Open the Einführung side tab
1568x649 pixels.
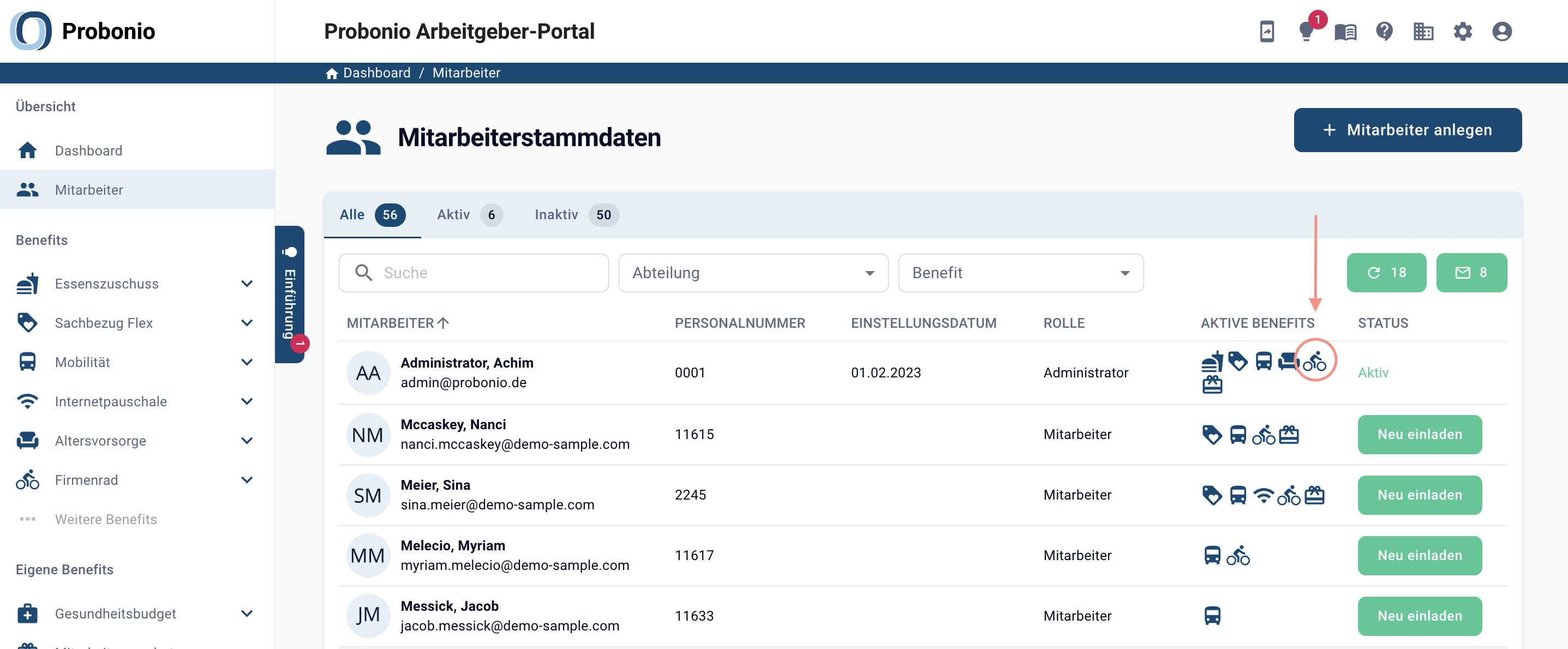pyautogui.click(x=290, y=295)
